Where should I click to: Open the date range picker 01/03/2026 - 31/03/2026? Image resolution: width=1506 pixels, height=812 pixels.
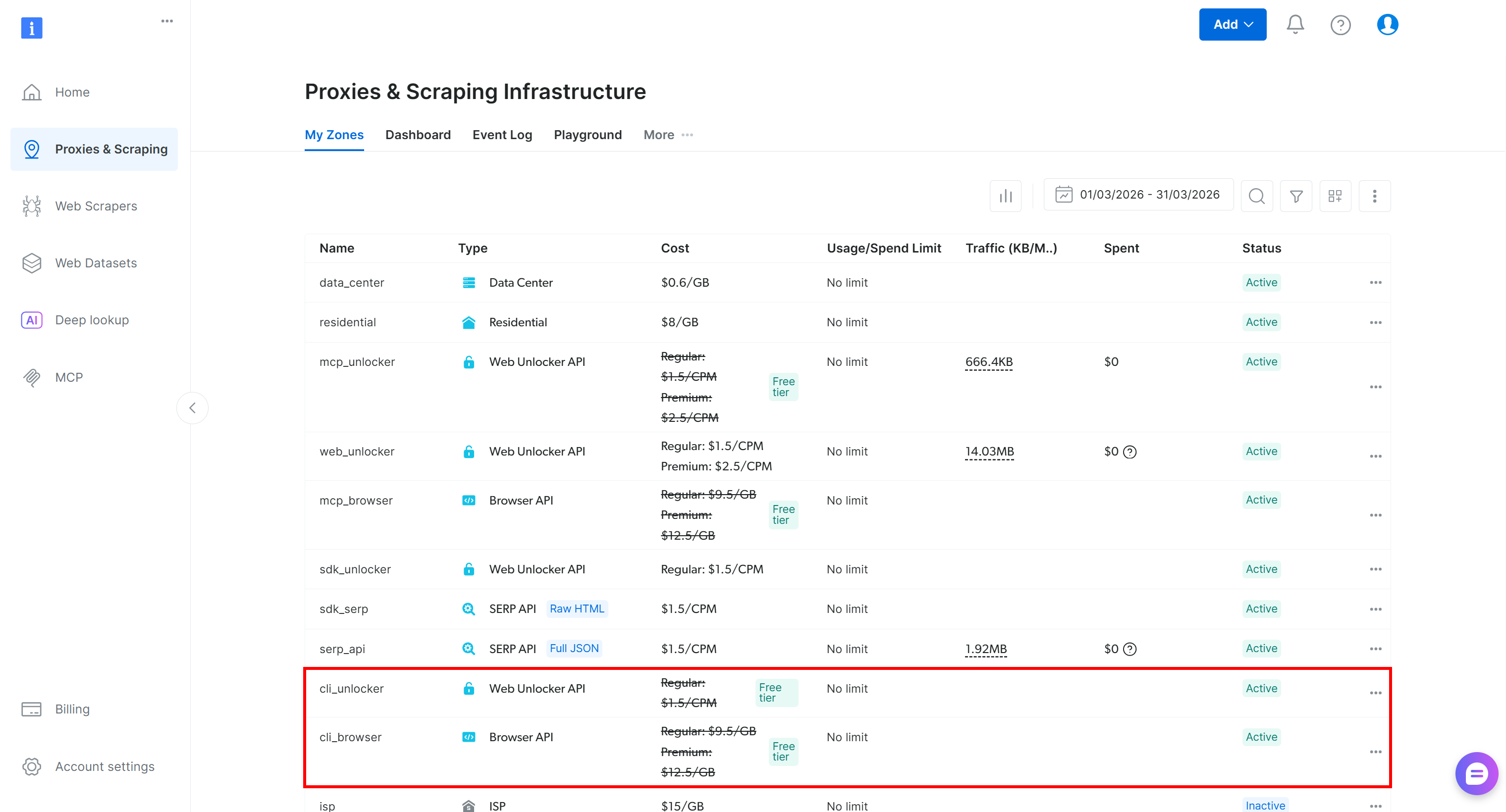pyautogui.click(x=1138, y=195)
